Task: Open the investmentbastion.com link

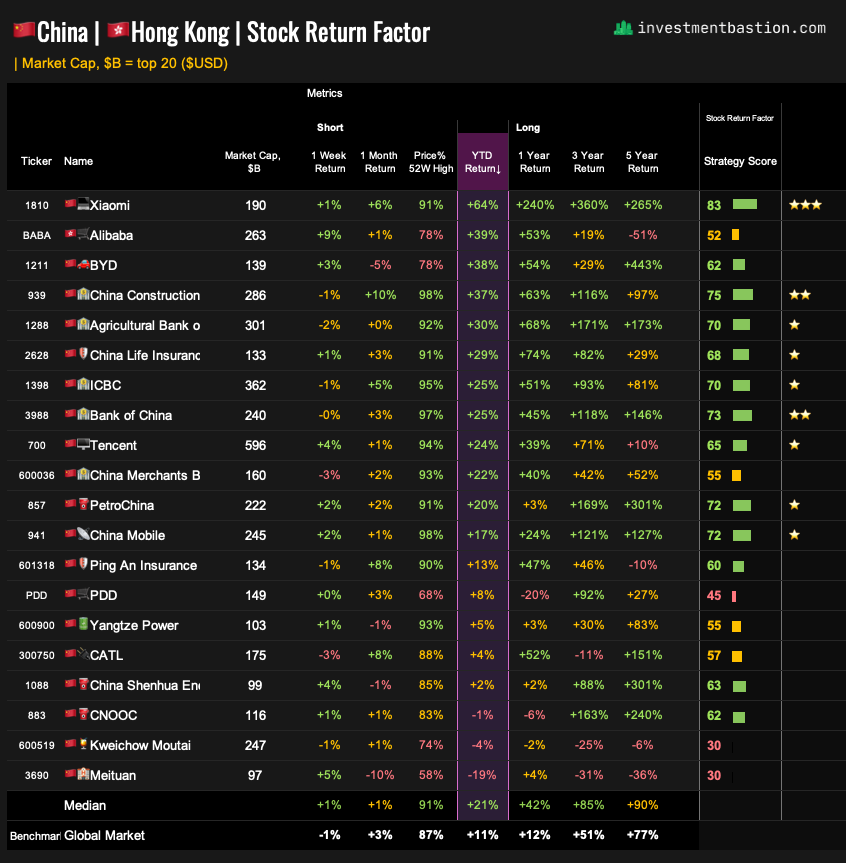Action: pos(732,28)
